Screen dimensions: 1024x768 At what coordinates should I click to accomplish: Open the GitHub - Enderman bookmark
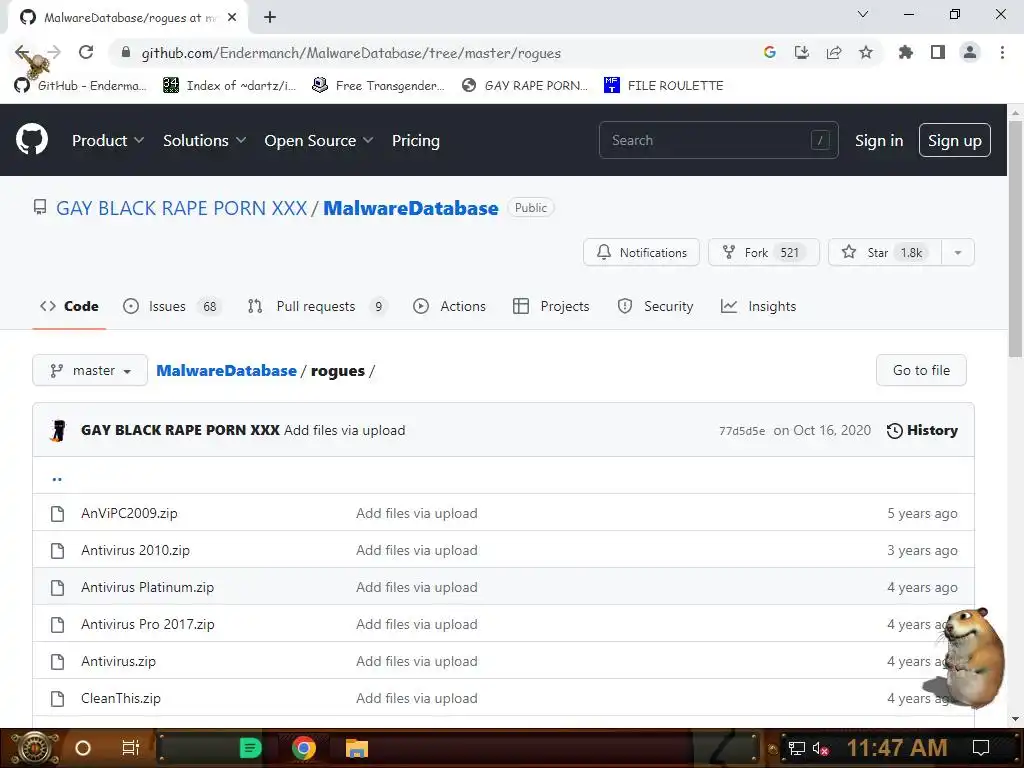80,85
